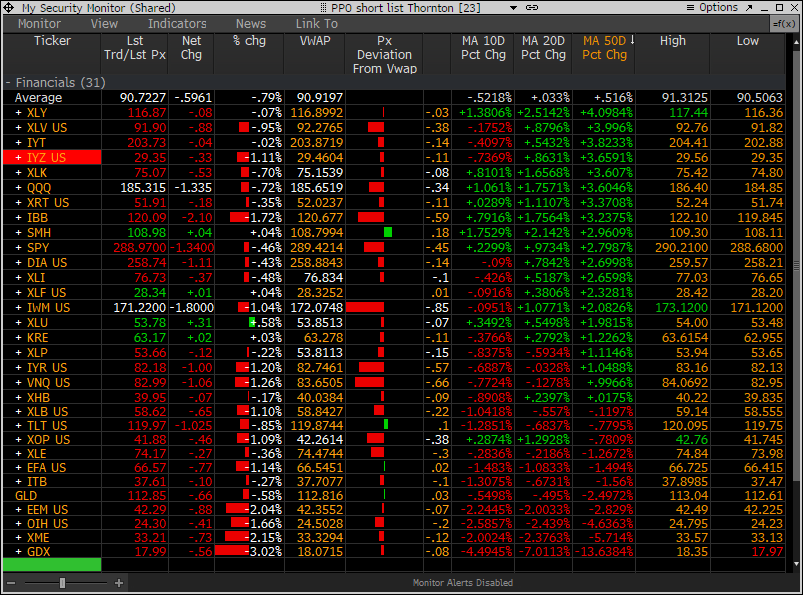Collapse the Financials (31) group

point(8,83)
